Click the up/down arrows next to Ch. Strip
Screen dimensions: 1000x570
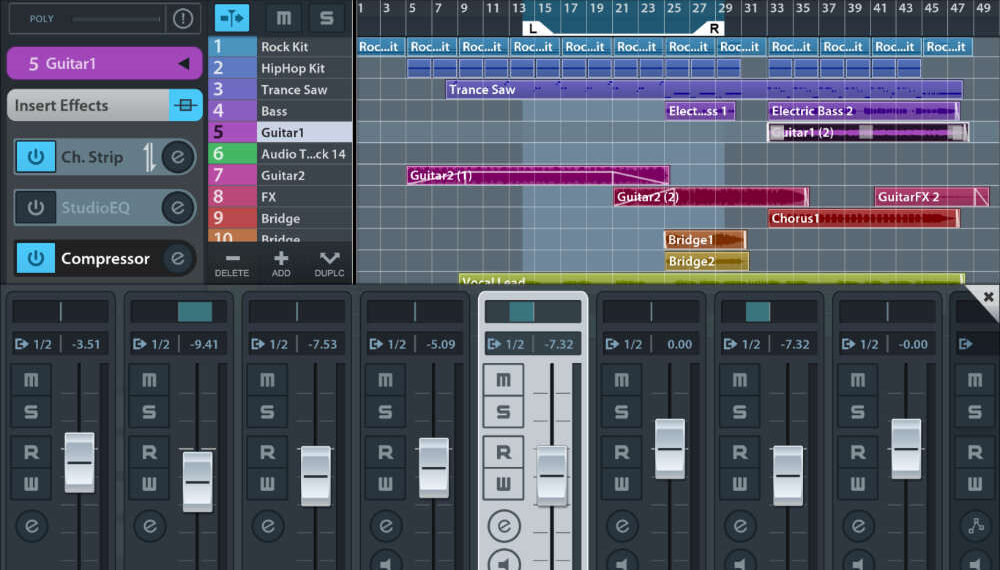coord(149,157)
